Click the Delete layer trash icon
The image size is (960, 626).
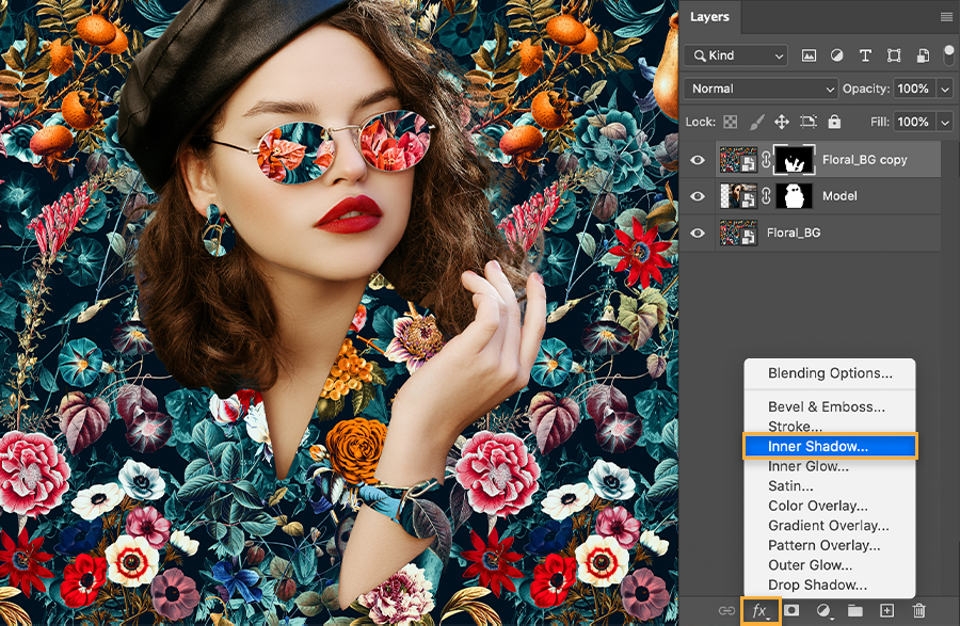click(x=920, y=610)
